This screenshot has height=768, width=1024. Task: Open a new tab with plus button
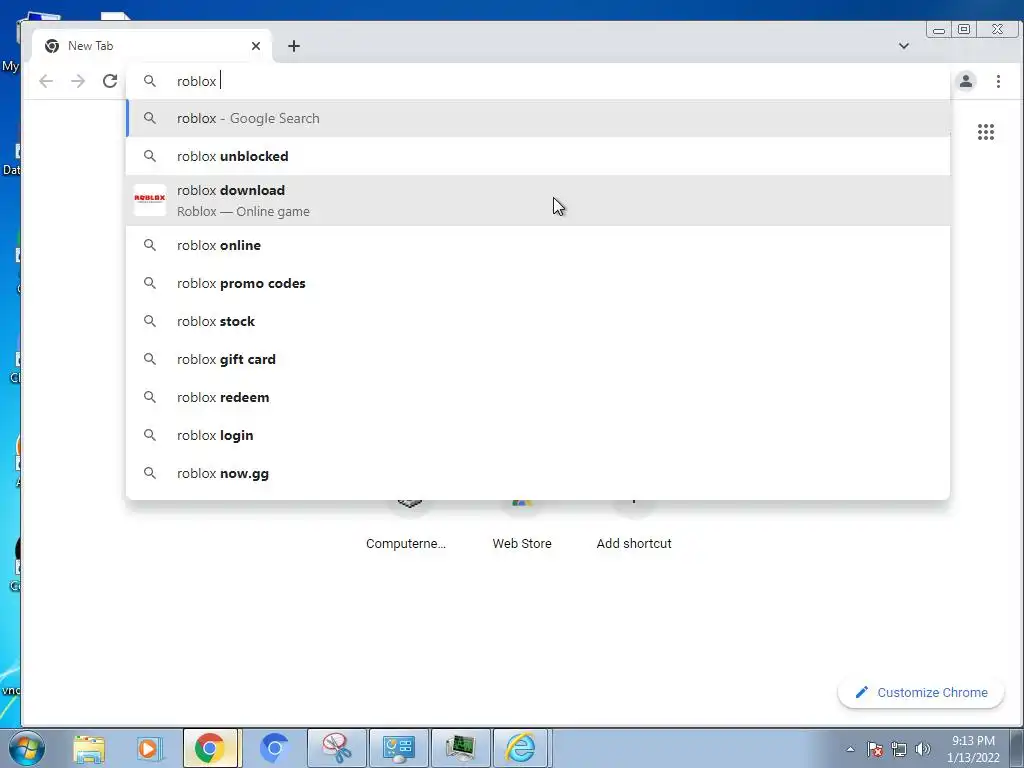294,46
